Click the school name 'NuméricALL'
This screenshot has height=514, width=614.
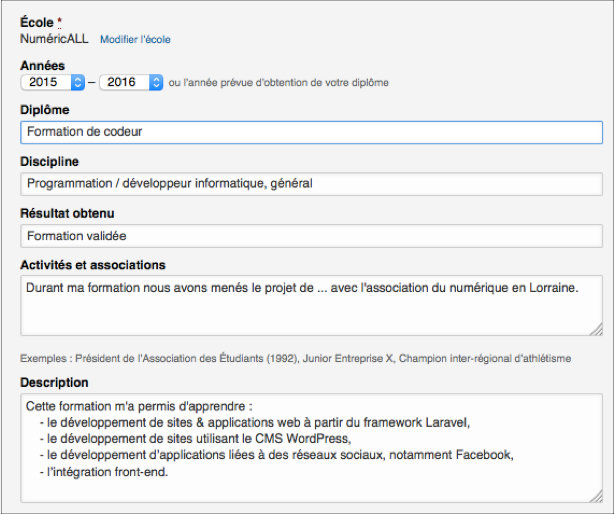tap(54, 39)
